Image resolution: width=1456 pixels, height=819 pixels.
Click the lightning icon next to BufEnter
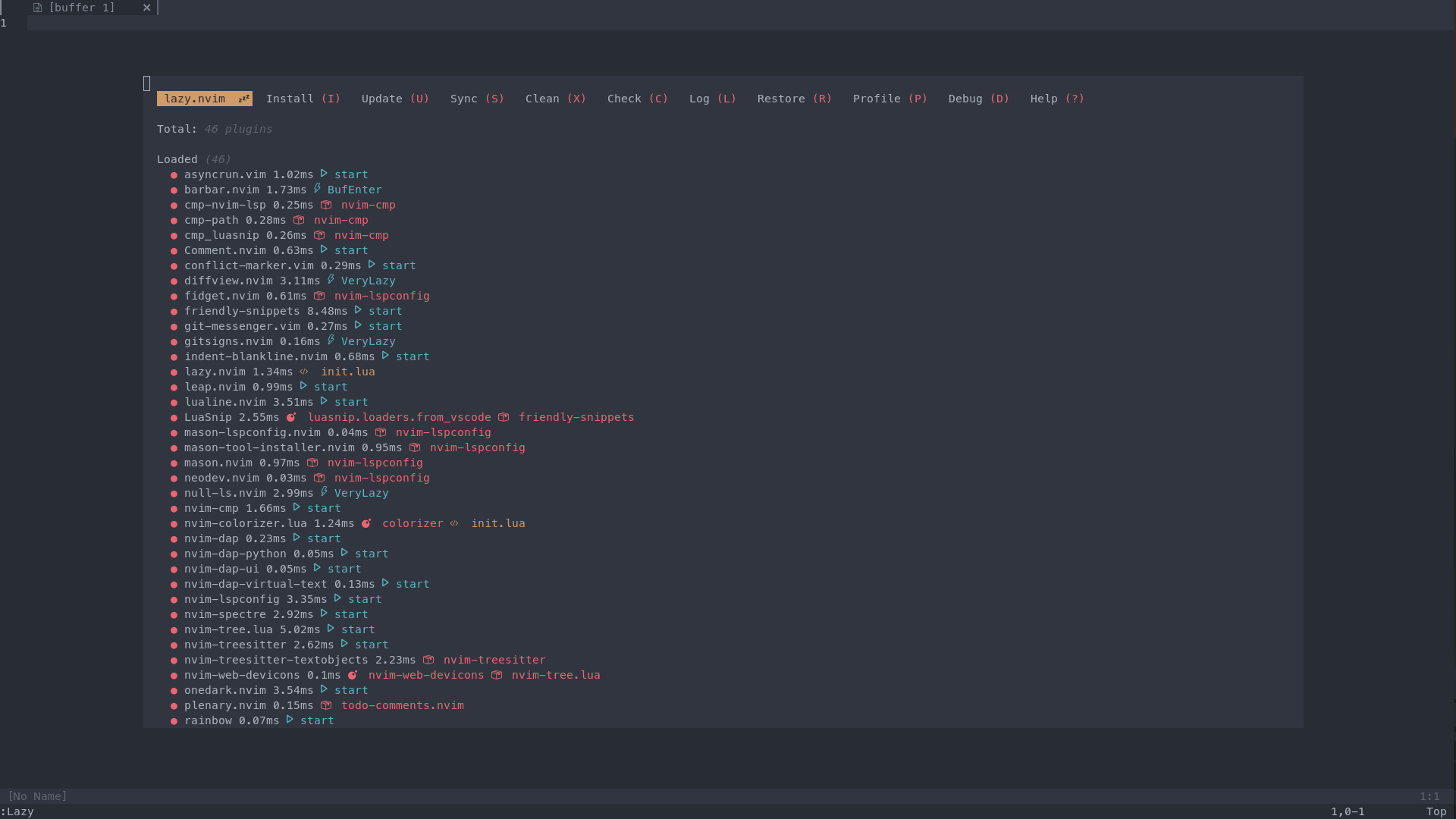pyautogui.click(x=317, y=189)
